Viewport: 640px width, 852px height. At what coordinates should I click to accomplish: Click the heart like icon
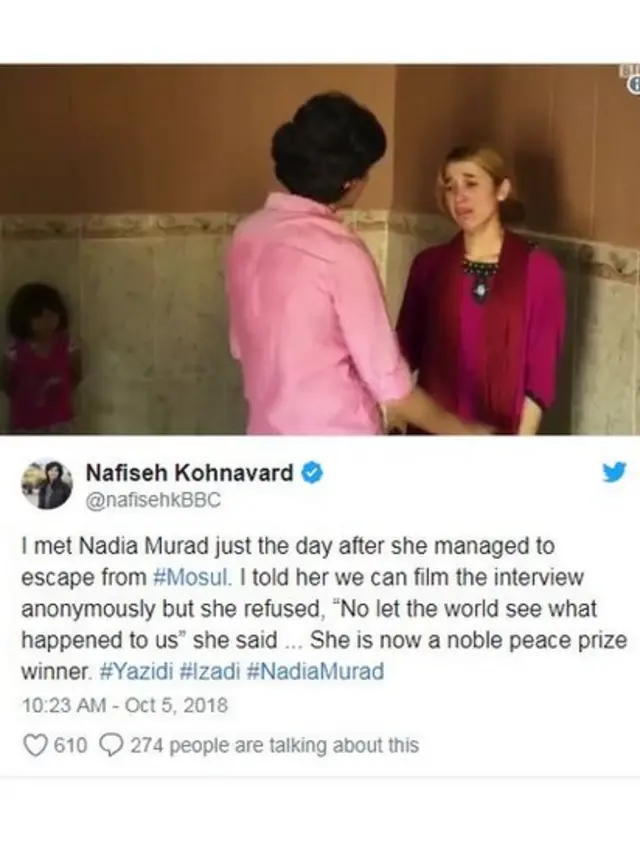(35, 746)
